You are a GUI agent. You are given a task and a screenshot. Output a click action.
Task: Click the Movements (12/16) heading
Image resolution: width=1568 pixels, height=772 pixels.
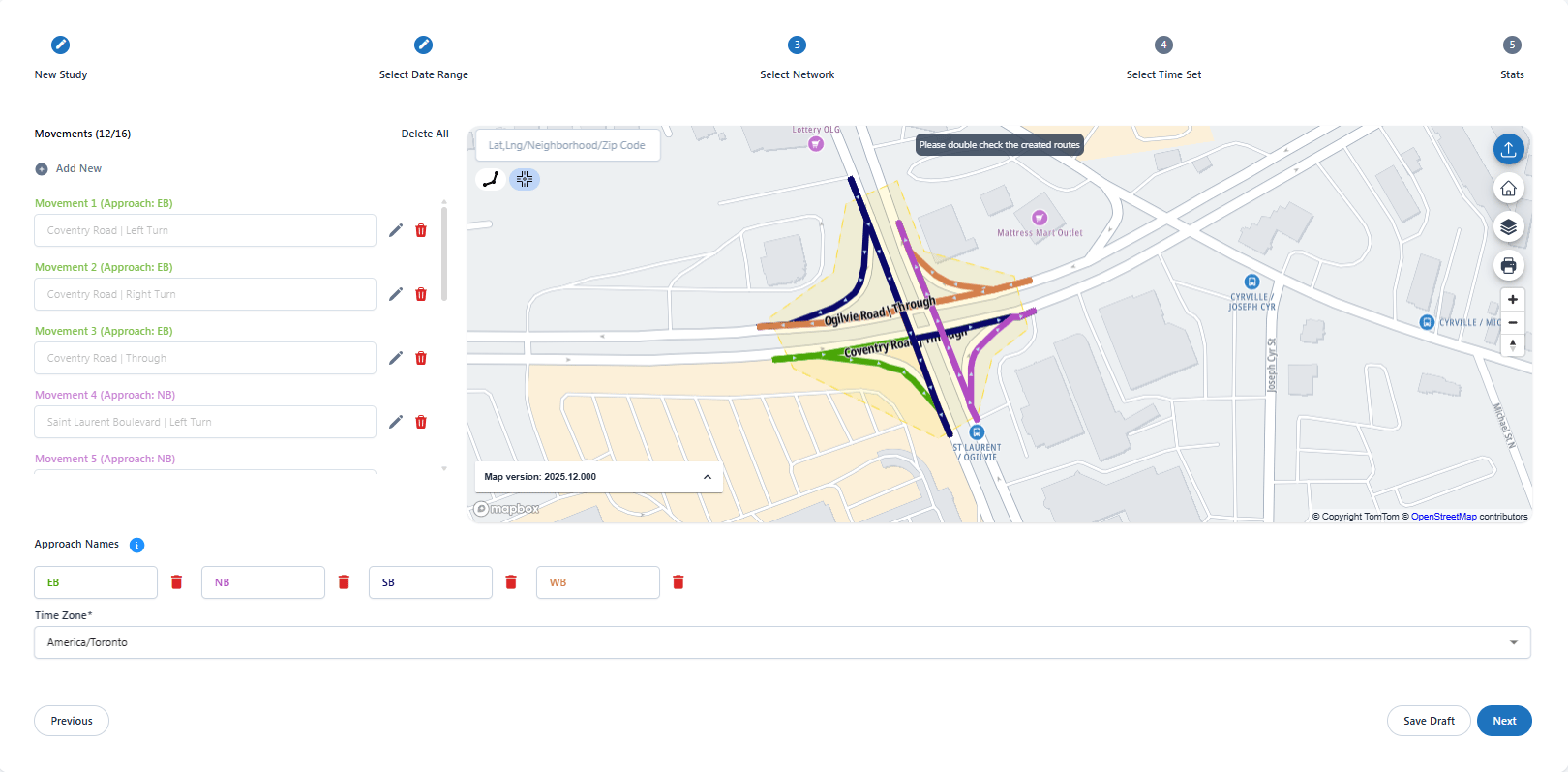pos(82,134)
